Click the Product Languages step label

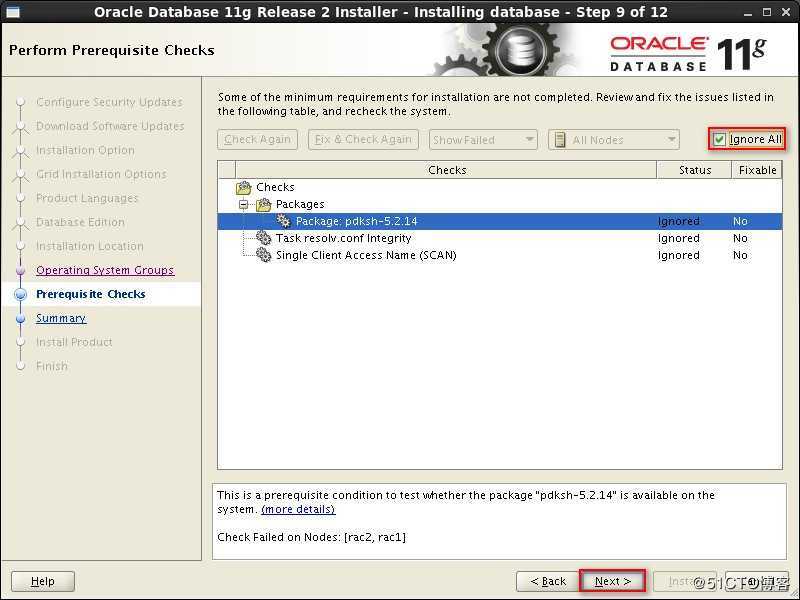[87, 198]
